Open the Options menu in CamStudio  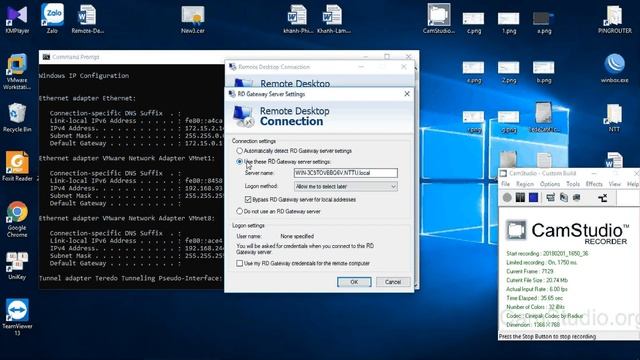click(550, 184)
